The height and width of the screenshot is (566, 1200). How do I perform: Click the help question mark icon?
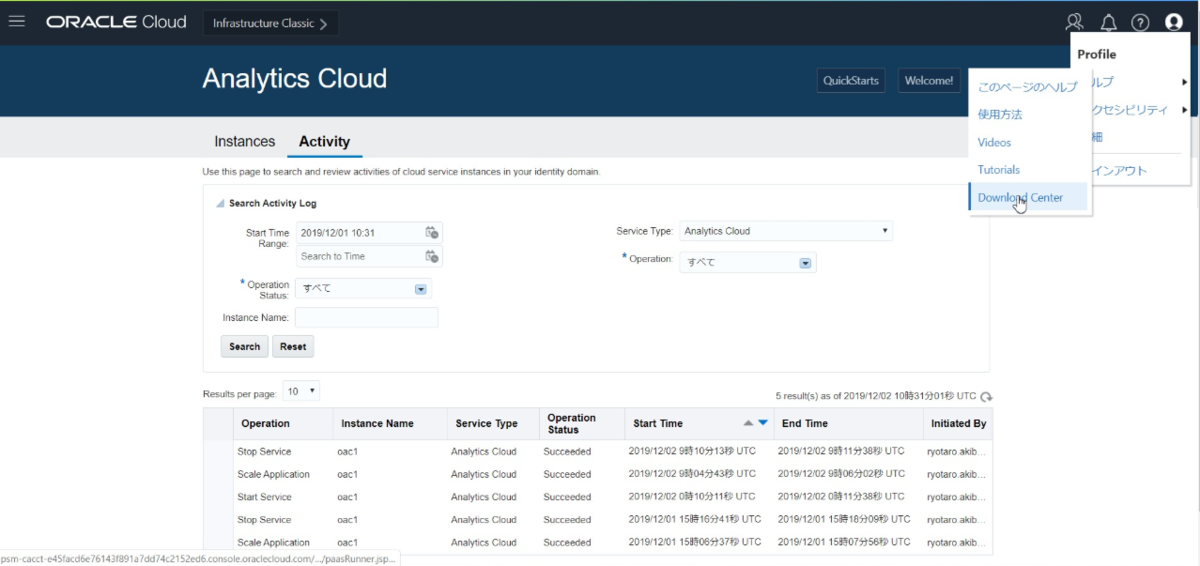click(1140, 22)
